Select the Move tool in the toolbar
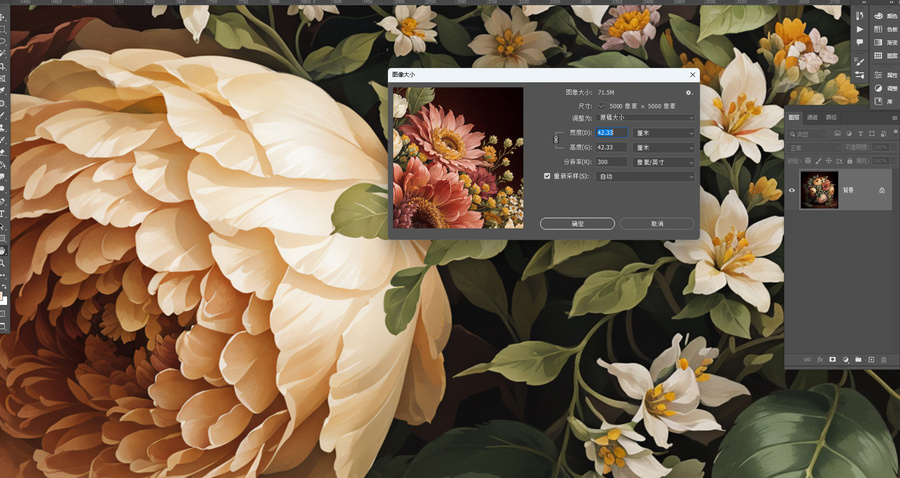The height and width of the screenshot is (478, 900). click(x=2, y=17)
